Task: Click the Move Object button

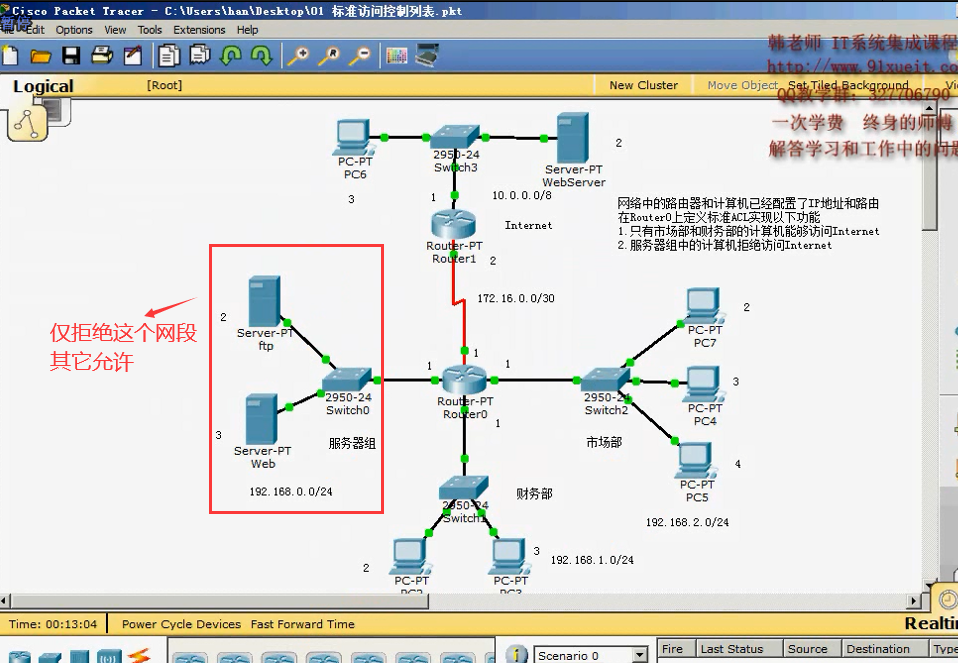Action: (742, 86)
